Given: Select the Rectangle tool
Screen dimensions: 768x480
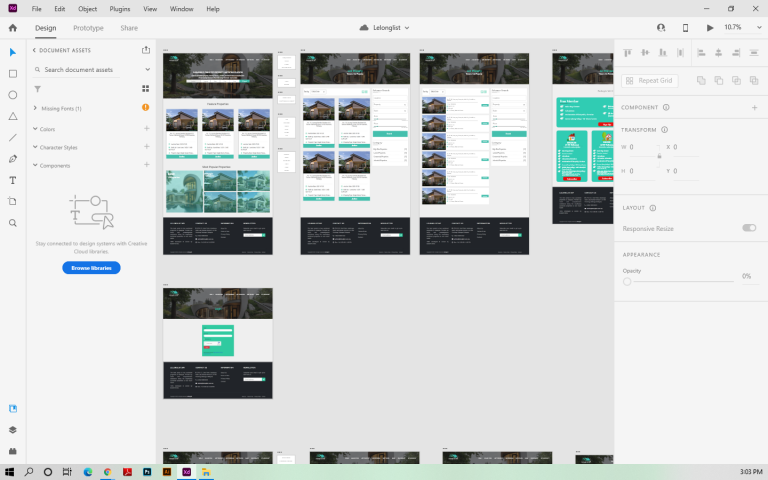Looking at the screenshot, I should coord(13,73).
